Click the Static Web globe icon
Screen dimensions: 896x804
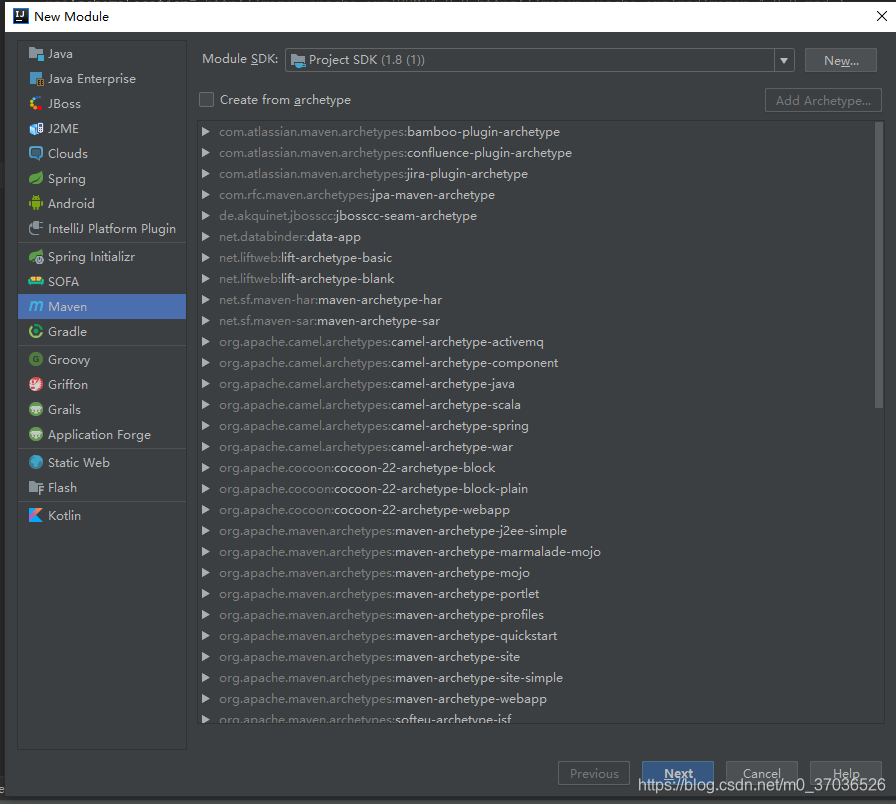point(36,462)
